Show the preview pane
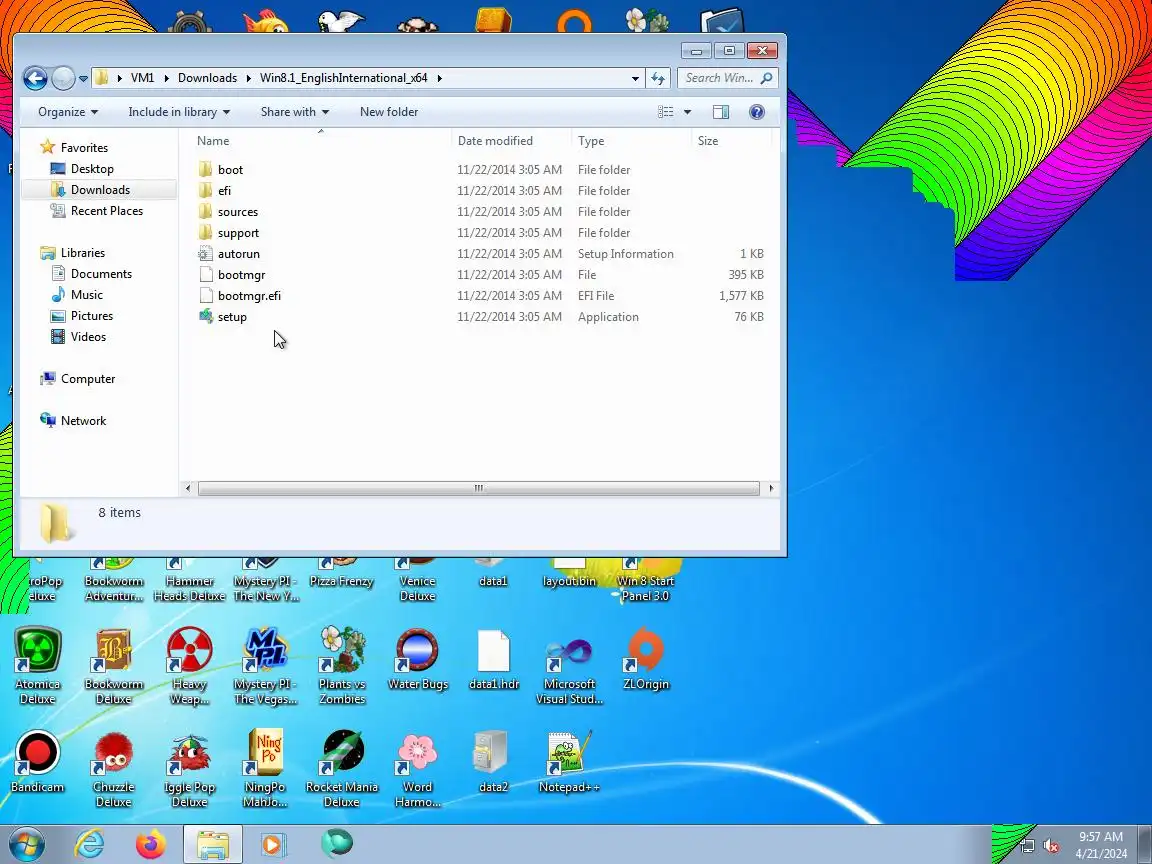This screenshot has width=1152, height=864. pos(721,112)
